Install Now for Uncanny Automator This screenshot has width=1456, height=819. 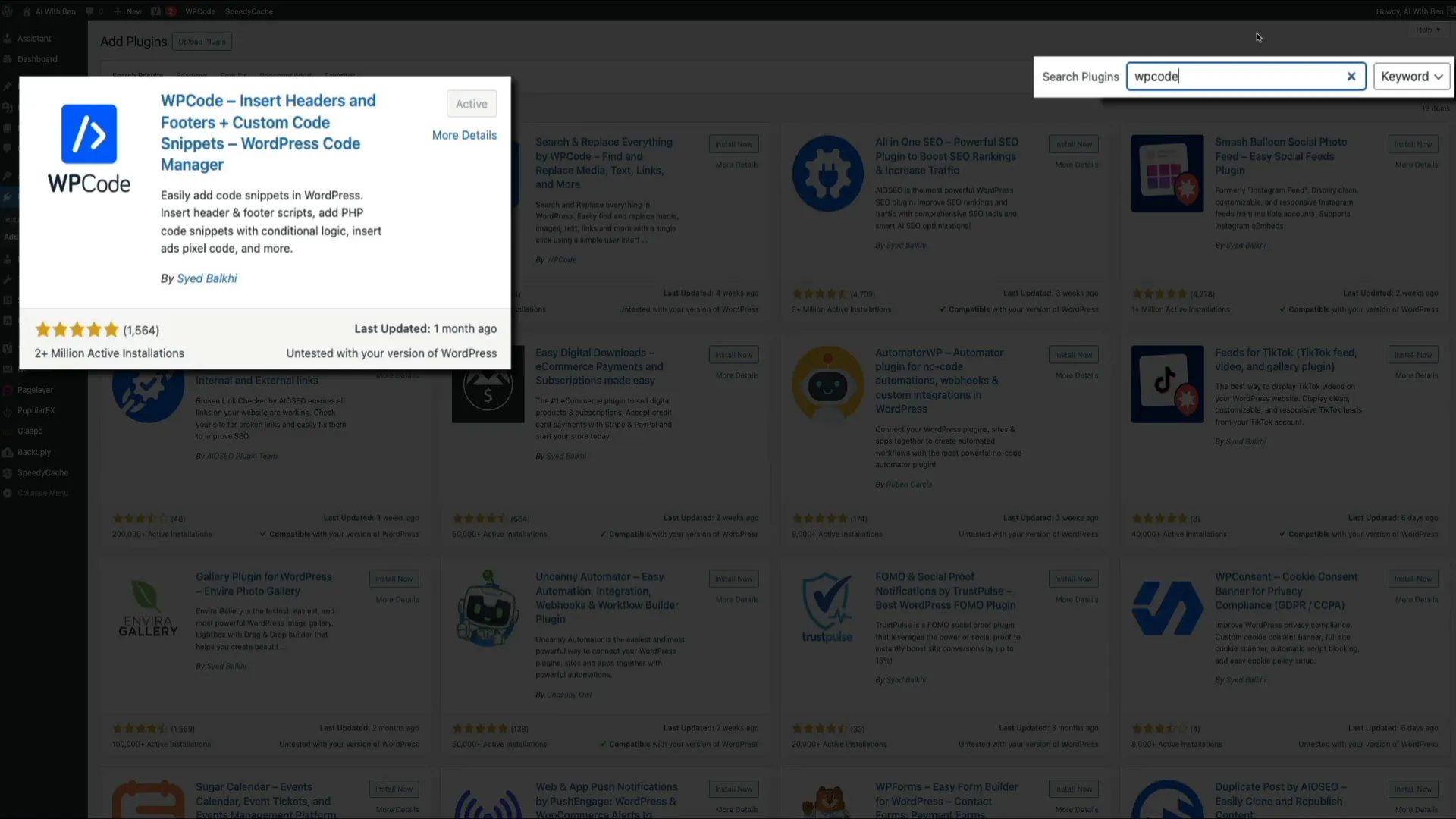[x=733, y=579]
